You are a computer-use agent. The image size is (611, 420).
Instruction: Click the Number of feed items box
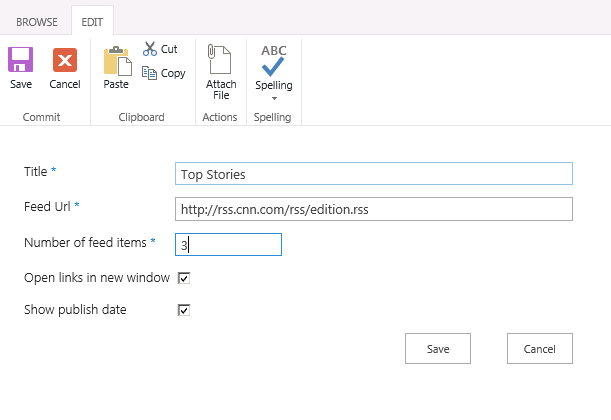click(228, 245)
